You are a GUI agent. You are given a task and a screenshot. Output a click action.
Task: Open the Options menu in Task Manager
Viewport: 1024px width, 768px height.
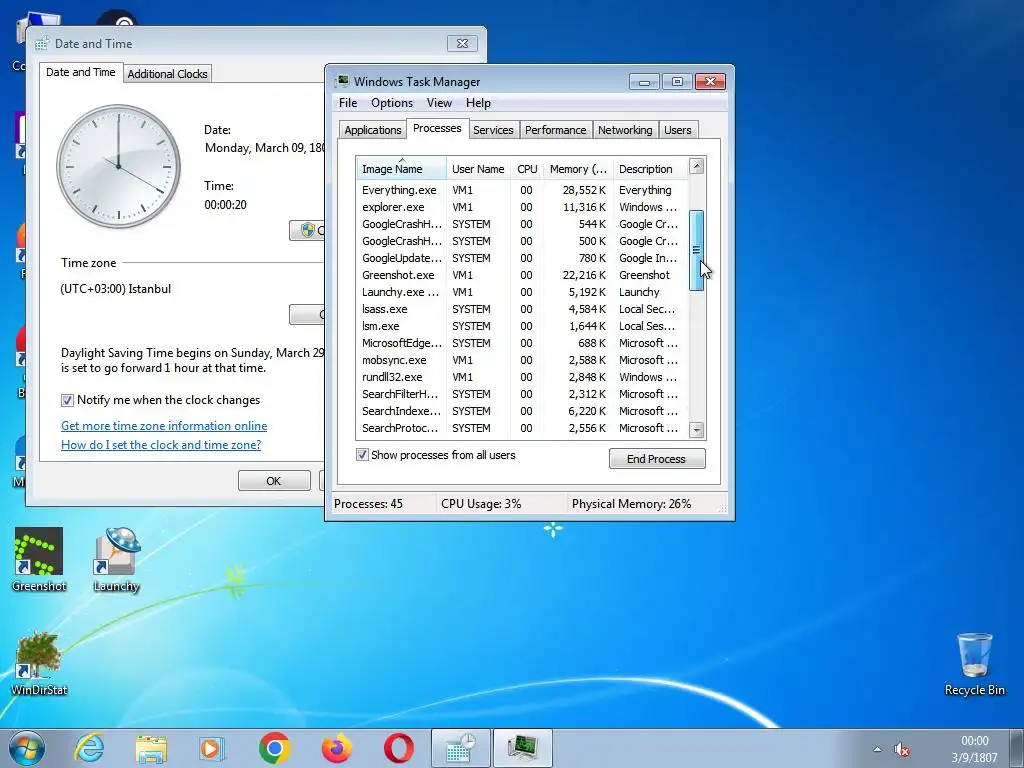[x=392, y=103]
